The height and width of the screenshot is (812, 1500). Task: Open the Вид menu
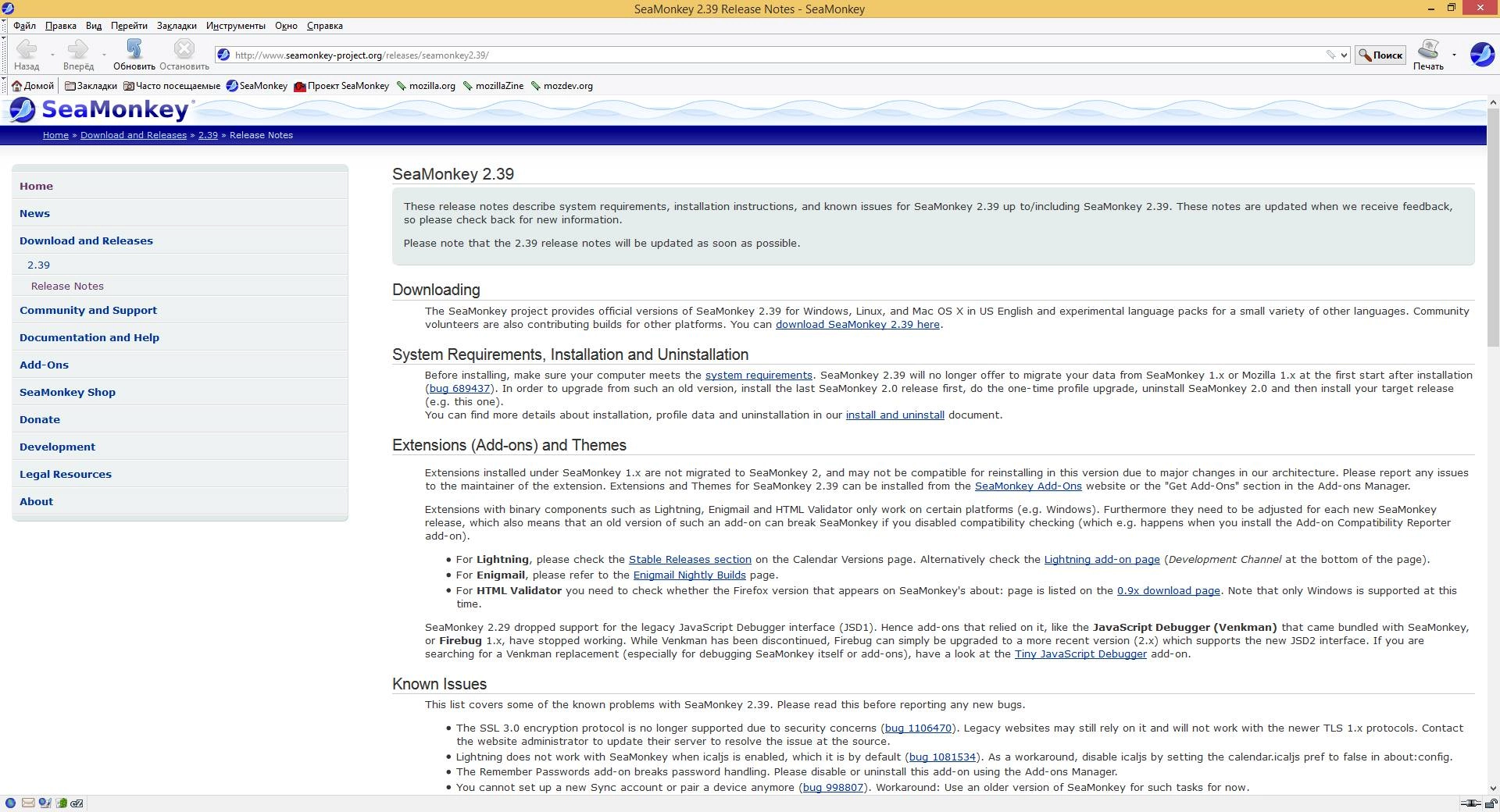coord(94,26)
